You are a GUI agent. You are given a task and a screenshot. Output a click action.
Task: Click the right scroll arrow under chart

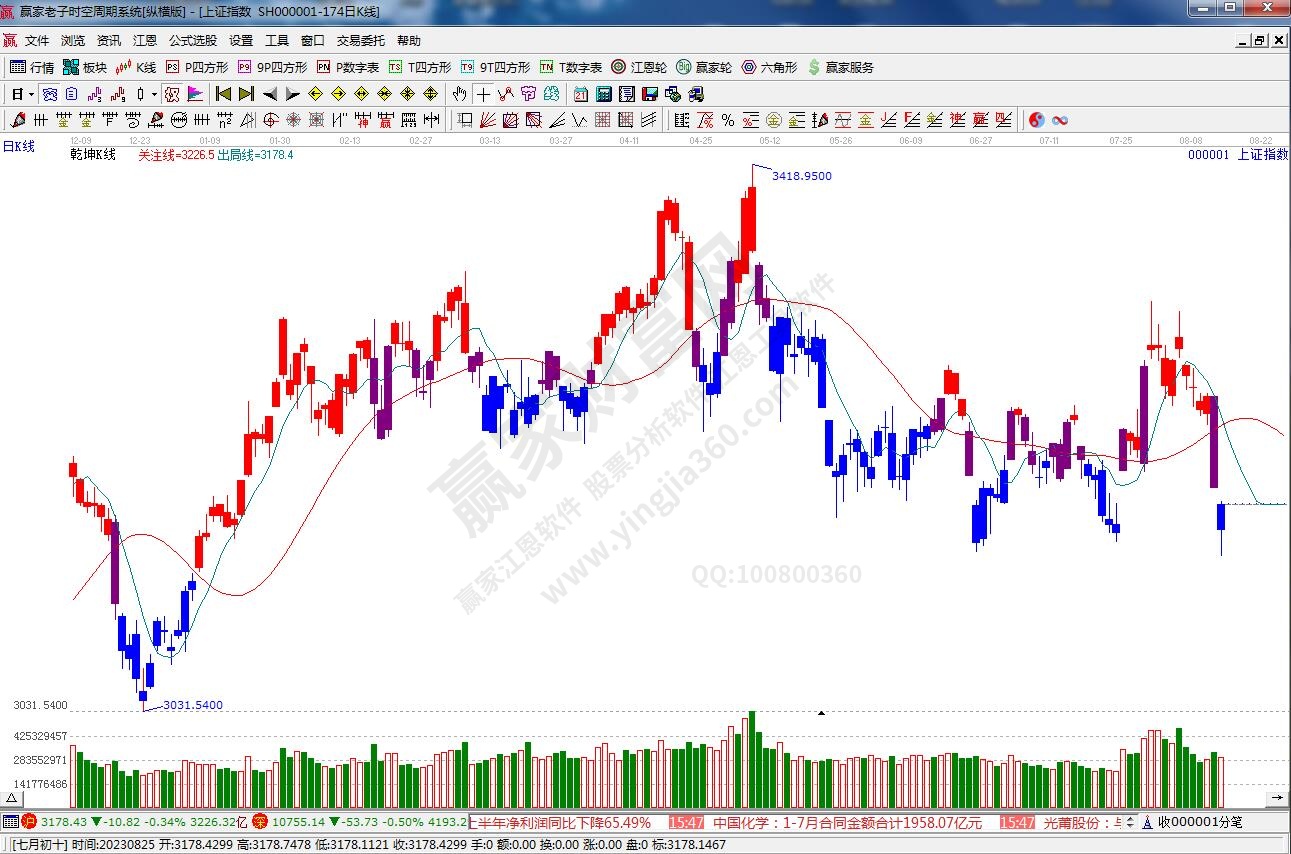tap(1276, 798)
